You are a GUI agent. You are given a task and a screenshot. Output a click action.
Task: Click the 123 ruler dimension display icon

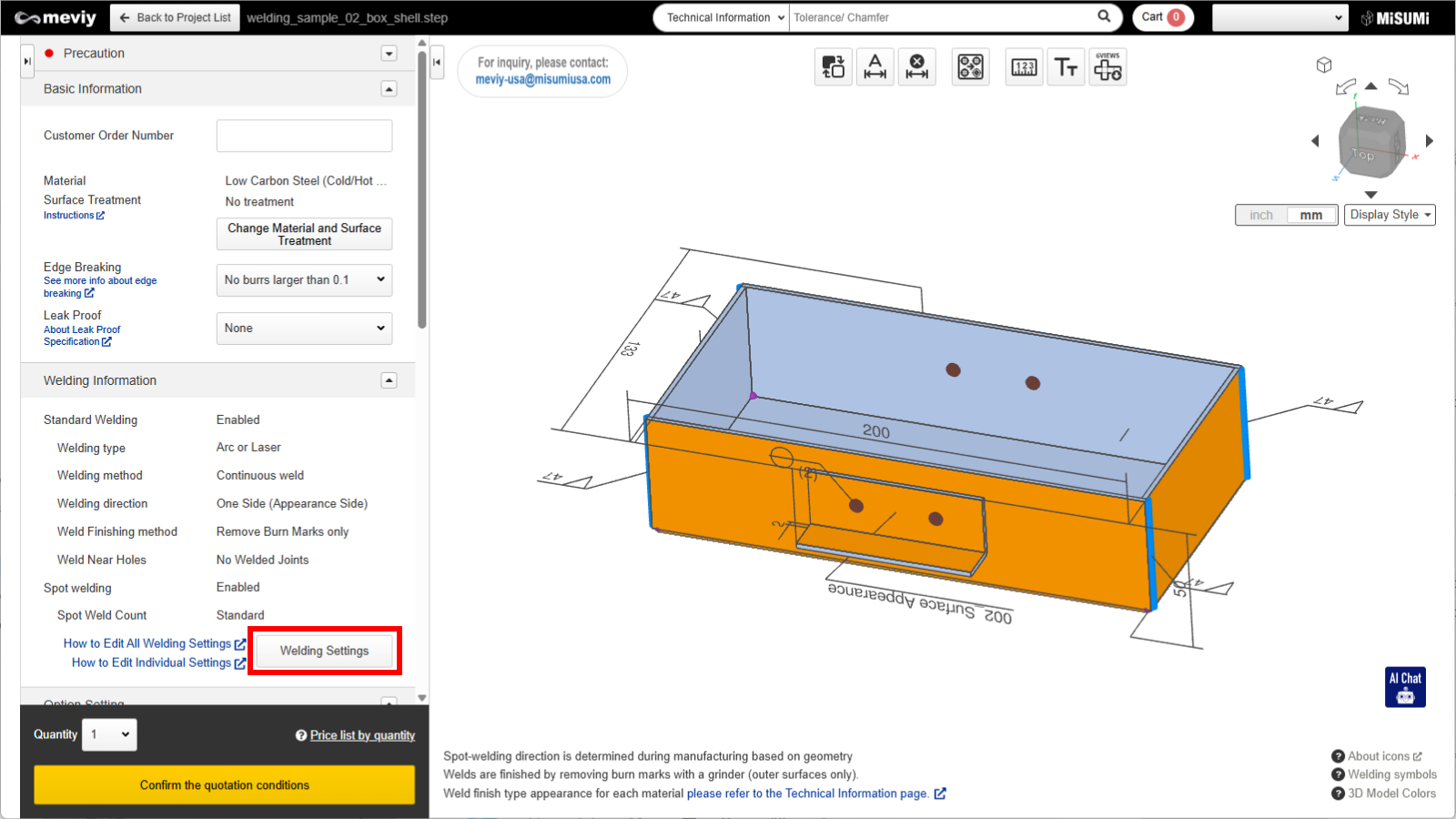[x=1024, y=67]
